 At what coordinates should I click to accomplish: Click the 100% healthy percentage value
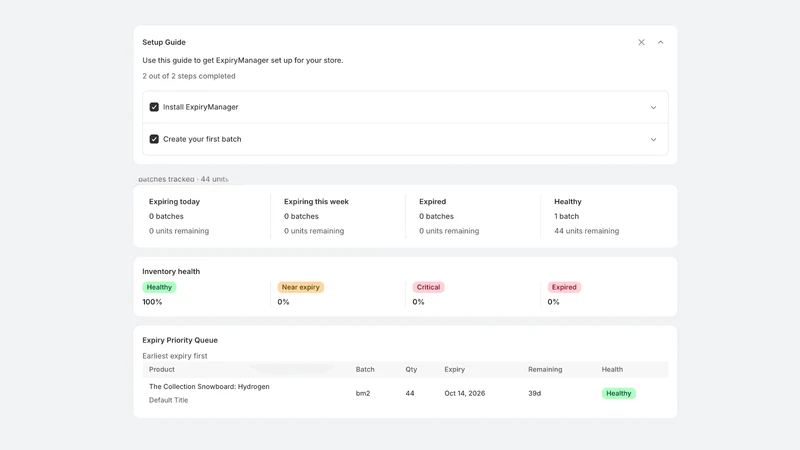pyautogui.click(x=152, y=302)
